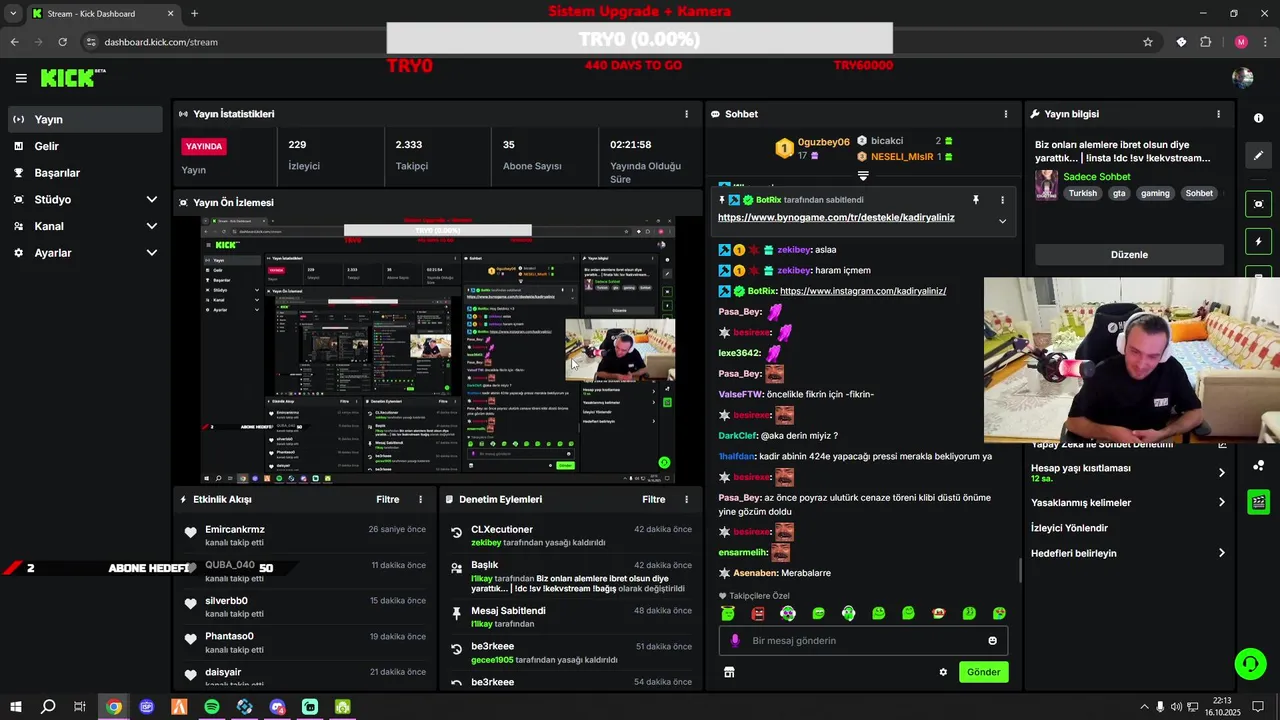Open taskbar search magnifier
The height and width of the screenshot is (720, 1280).
48,707
